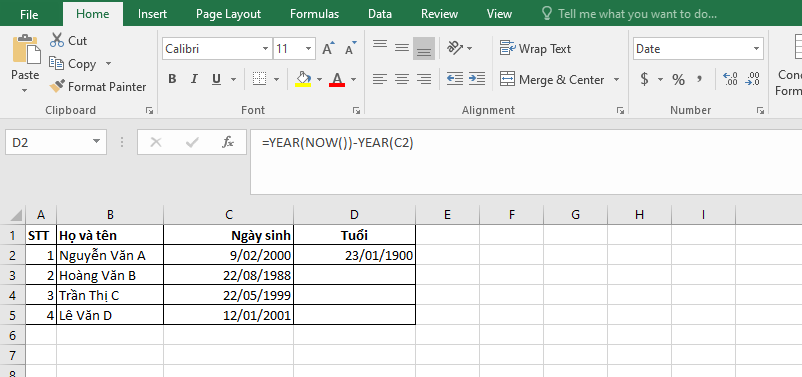The image size is (802, 377).
Task: Cancel formula entry with X icon
Action: pos(156,142)
